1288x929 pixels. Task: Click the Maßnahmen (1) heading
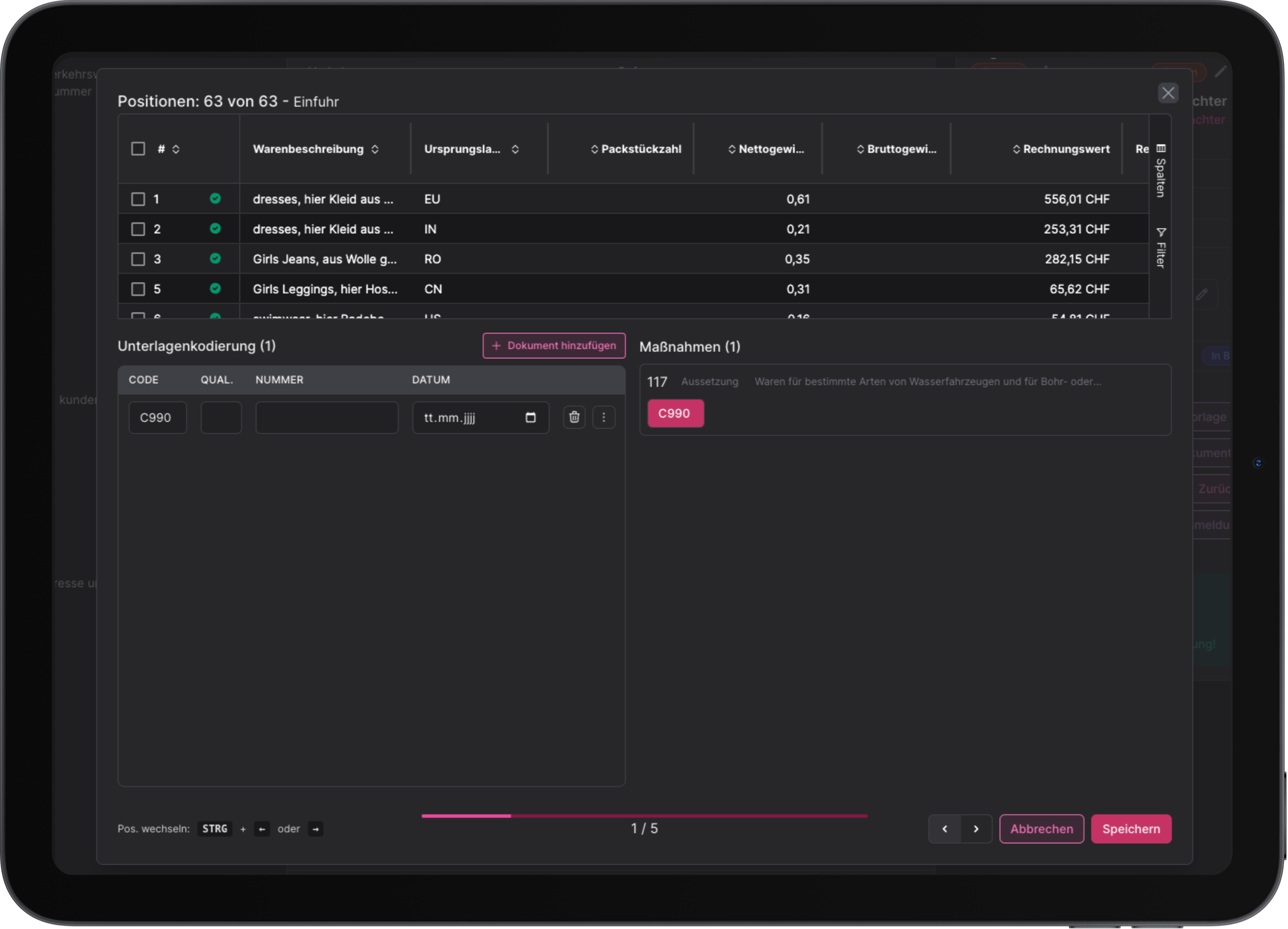pos(690,347)
